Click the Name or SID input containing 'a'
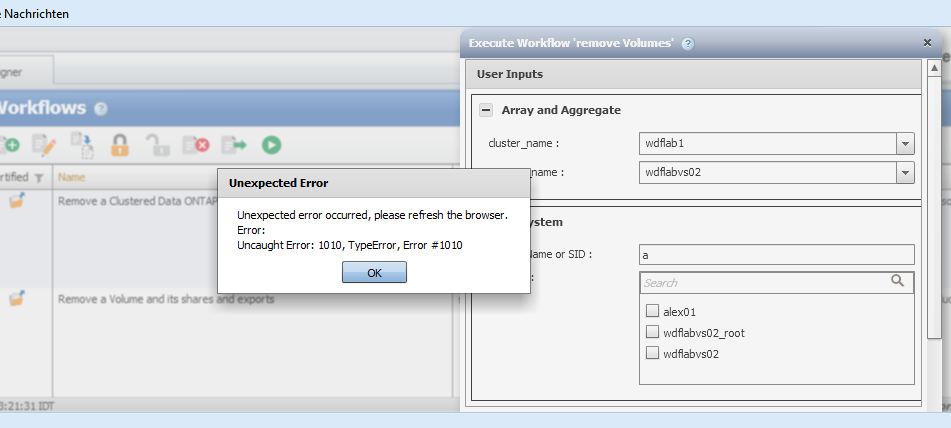The width and height of the screenshot is (951, 428). coord(776,255)
